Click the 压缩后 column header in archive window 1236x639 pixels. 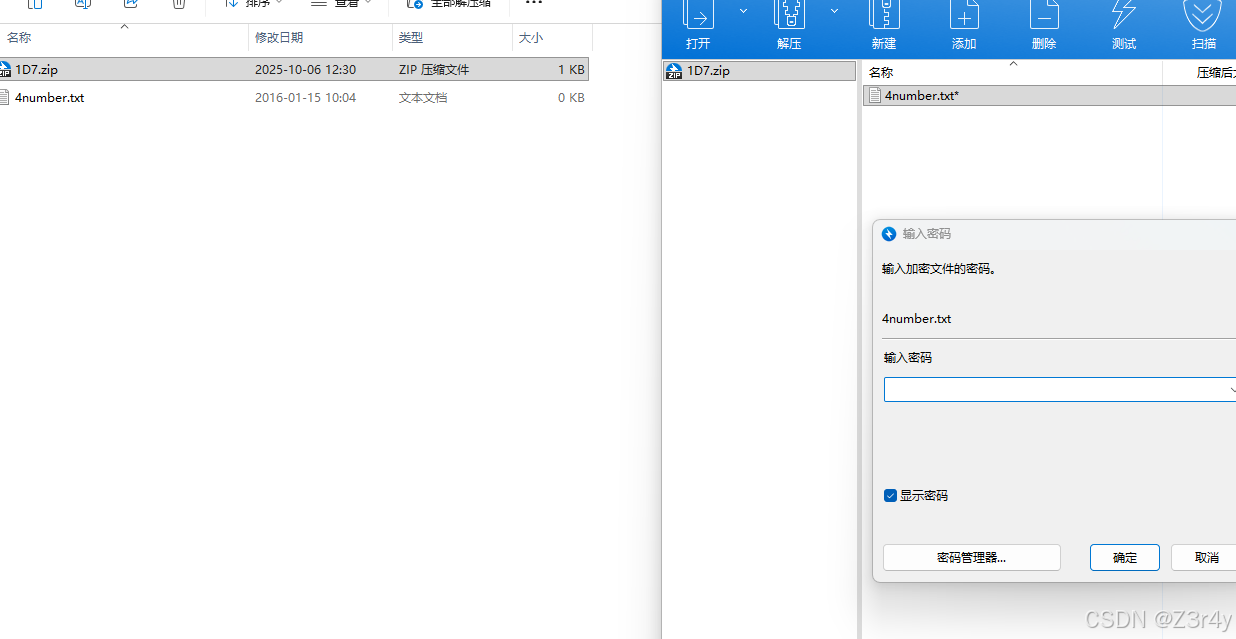pyautogui.click(x=1216, y=72)
